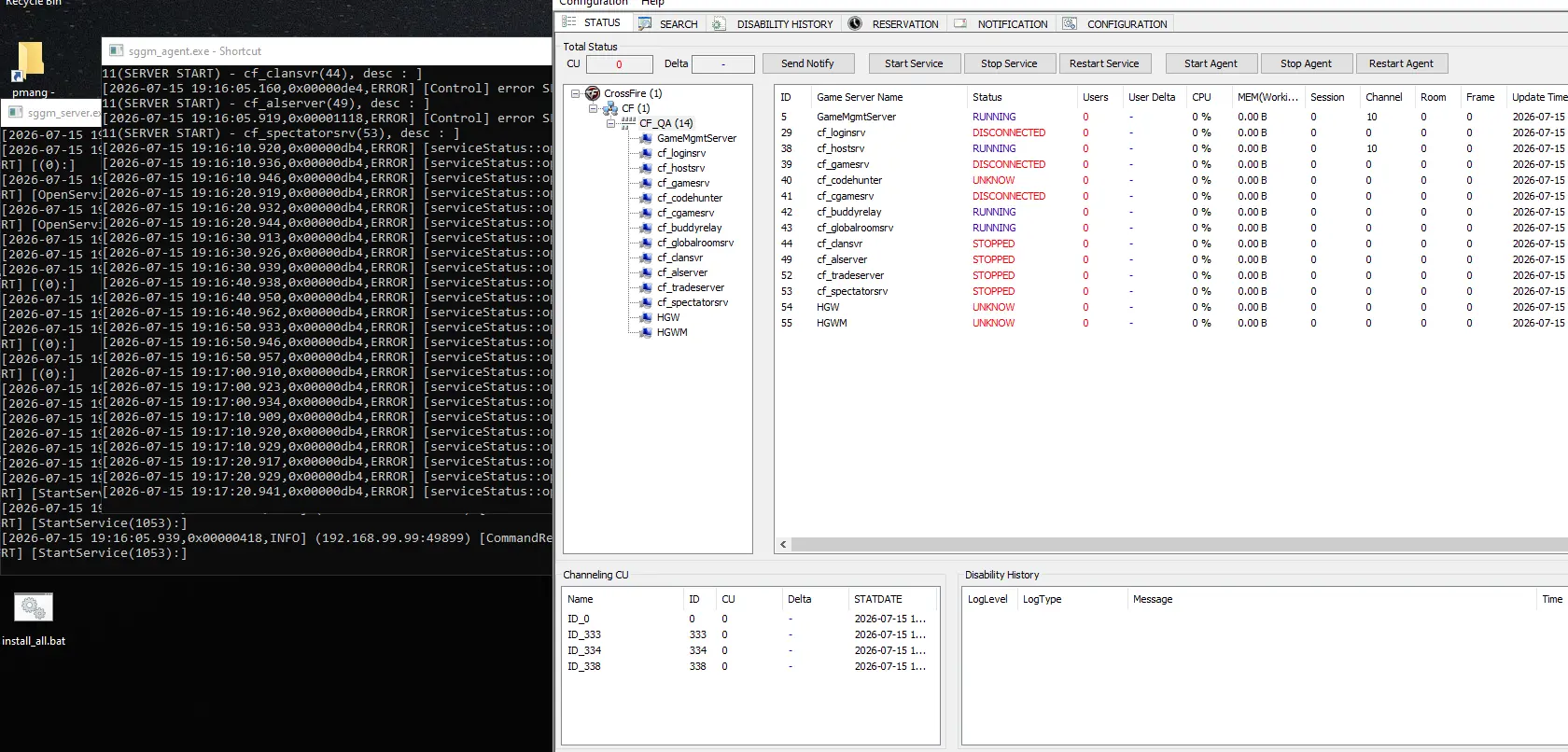This screenshot has width=1568, height=752.
Task: Select cf_tradeserver in the server tree
Action: 691,287
